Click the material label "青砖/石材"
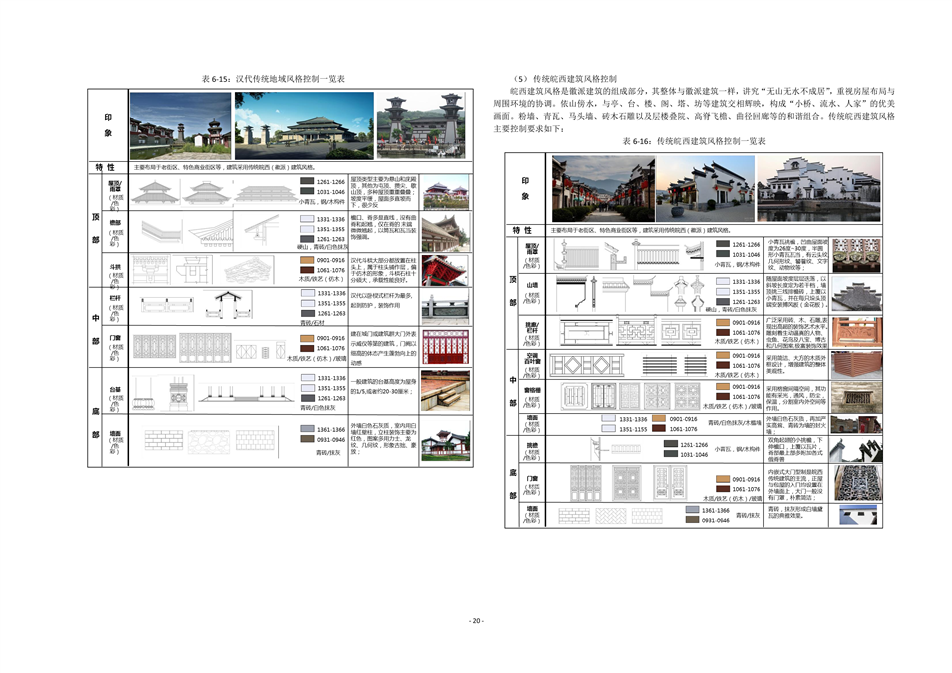952x673 pixels. click(x=311, y=323)
